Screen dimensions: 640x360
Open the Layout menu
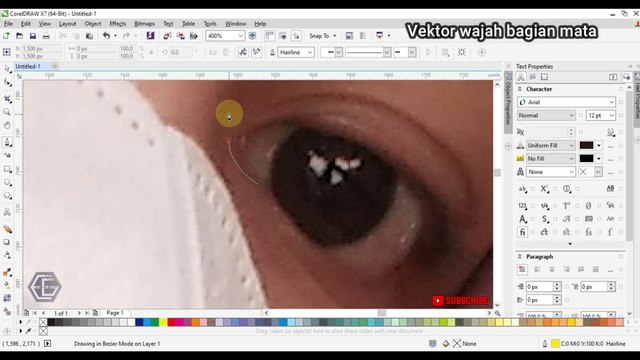67,24
